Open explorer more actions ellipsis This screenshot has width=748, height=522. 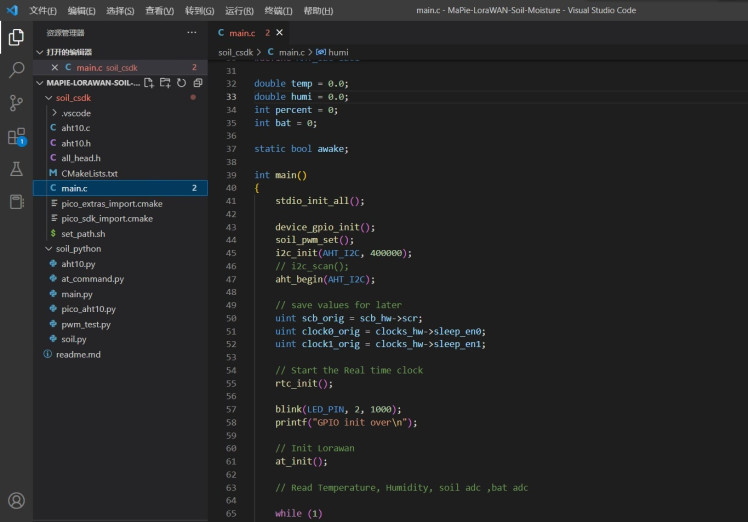coord(192,32)
